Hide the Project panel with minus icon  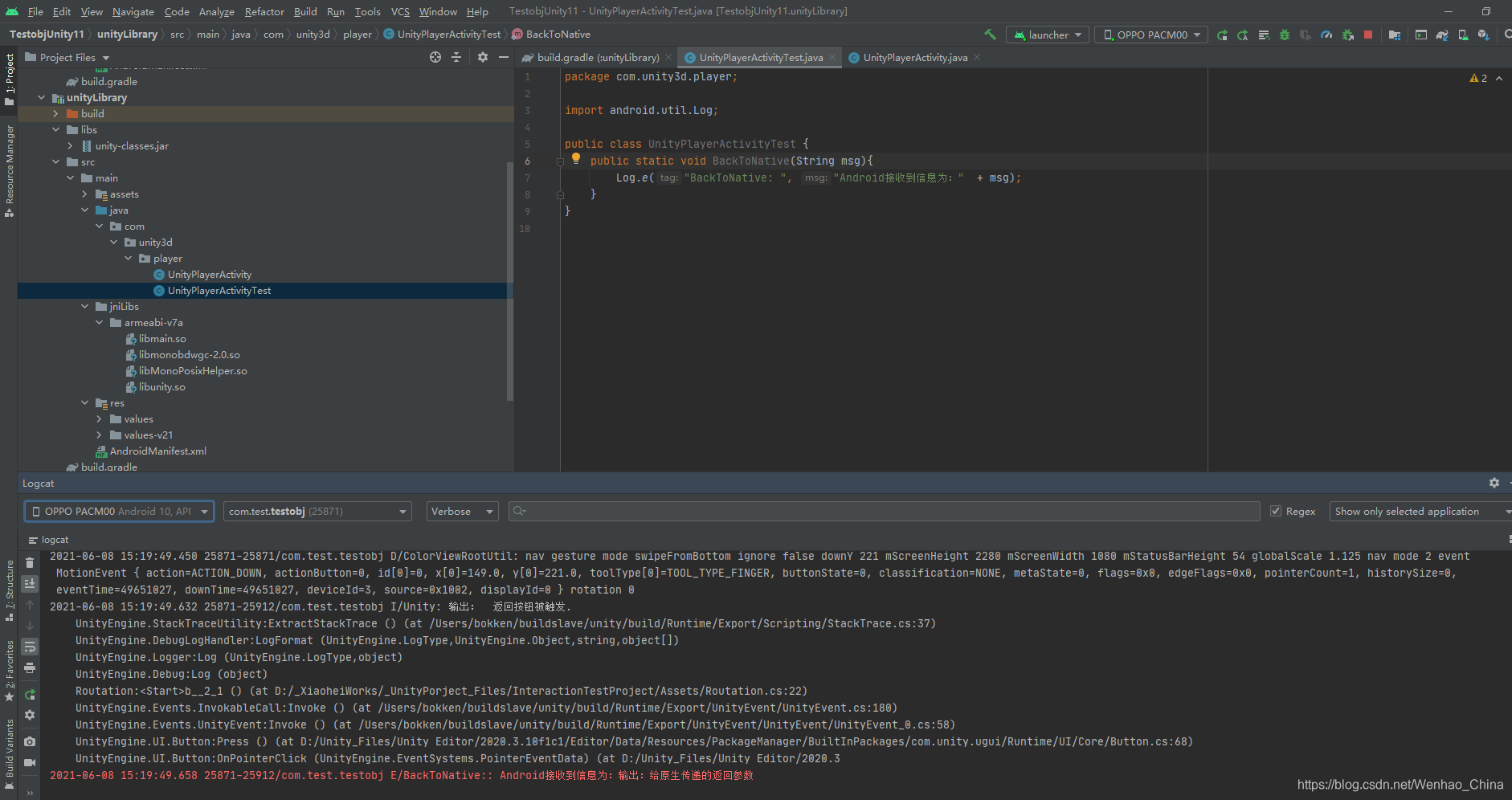tap(504, 57)
